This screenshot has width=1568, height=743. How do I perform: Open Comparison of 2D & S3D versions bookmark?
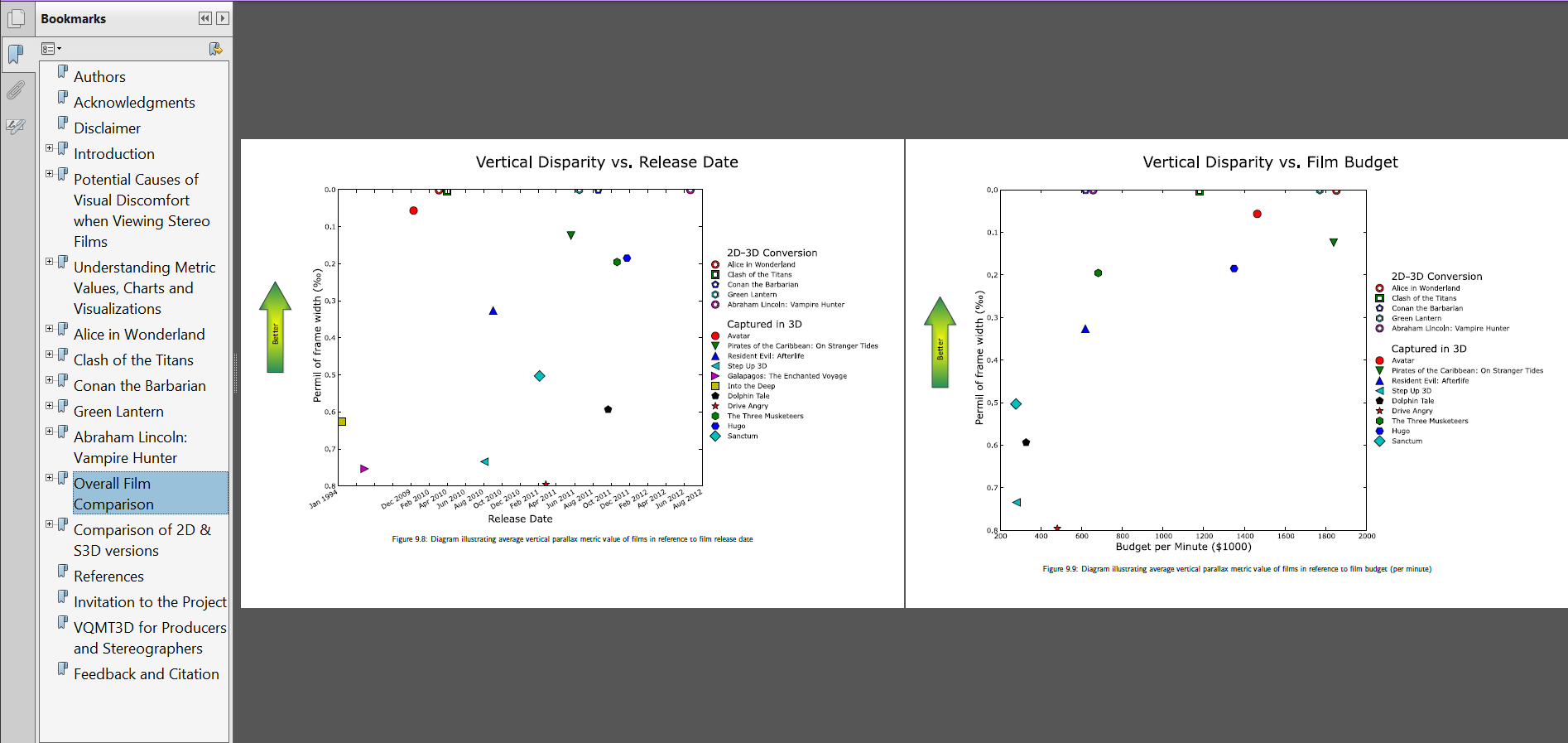click(x=142, y=540)
